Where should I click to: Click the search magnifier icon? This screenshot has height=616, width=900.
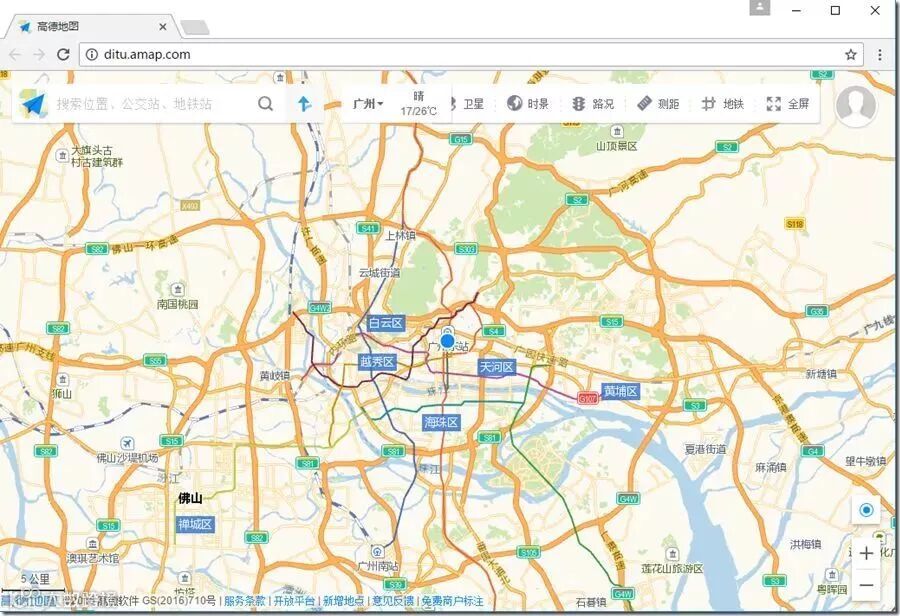coord(265,103)
